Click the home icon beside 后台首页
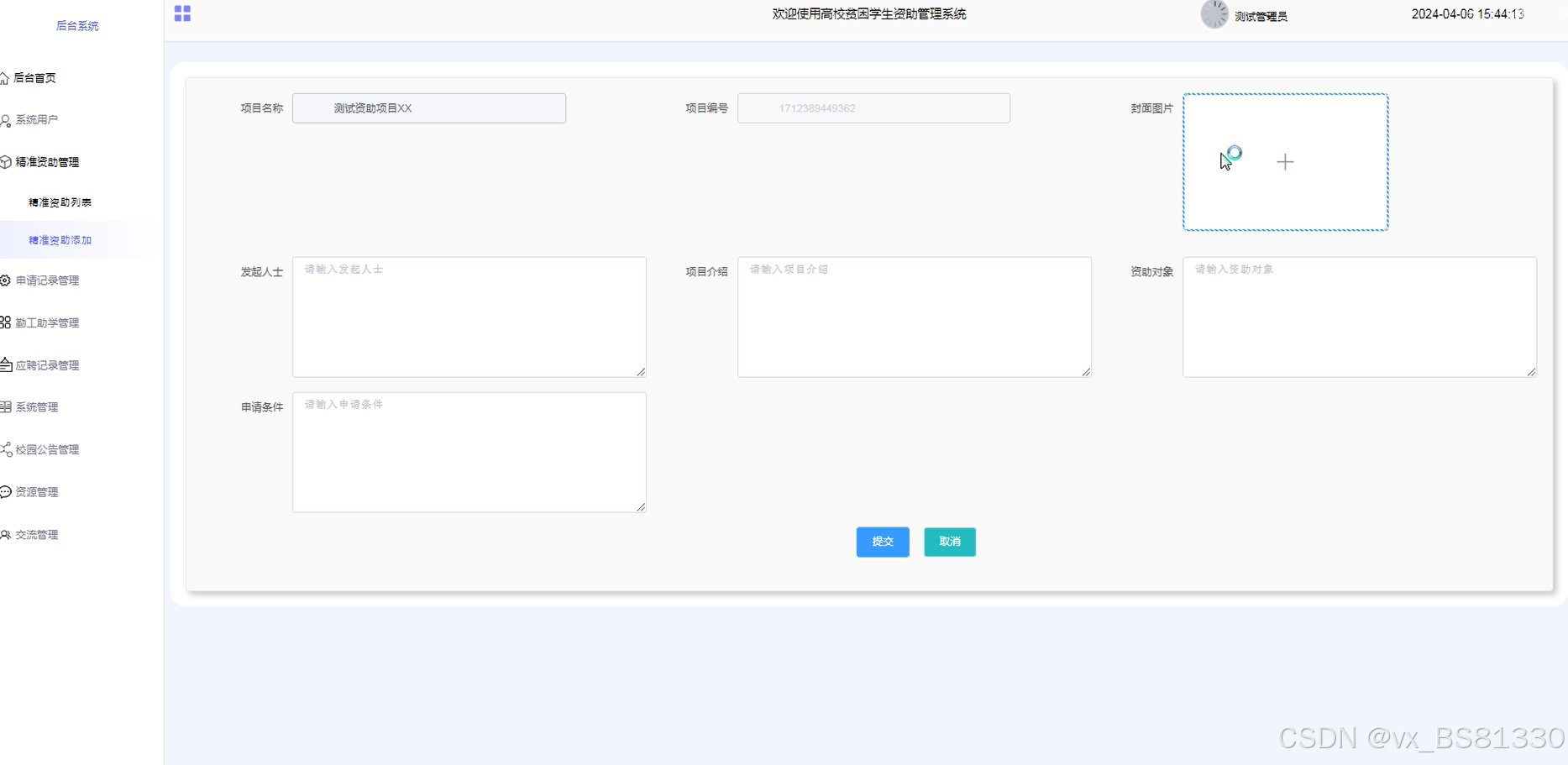Viewport: 1568px width, 765px height. (x=5, y=78)
